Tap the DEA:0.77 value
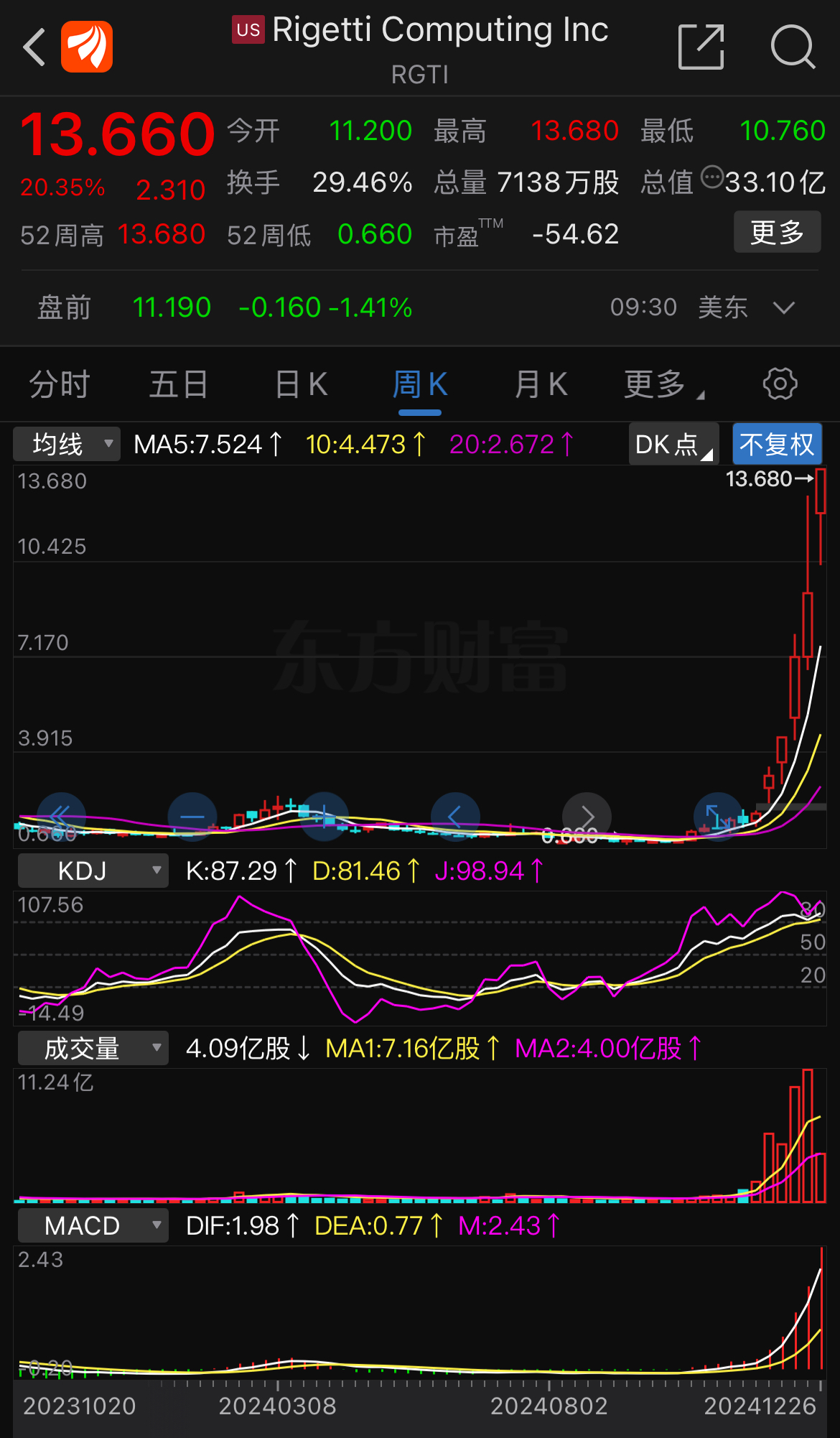The width and height of the screenshot is (840, 1438). [379, 1226]
